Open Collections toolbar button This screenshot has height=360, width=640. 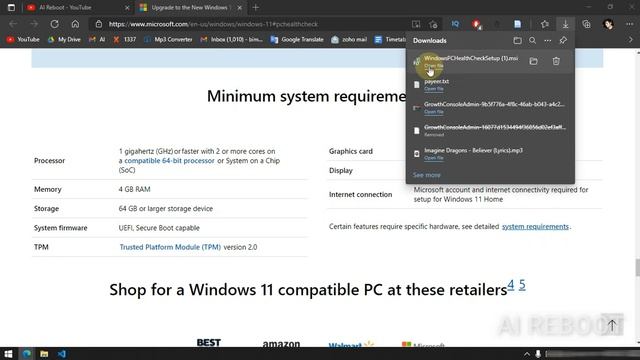[x=587, y=24]
